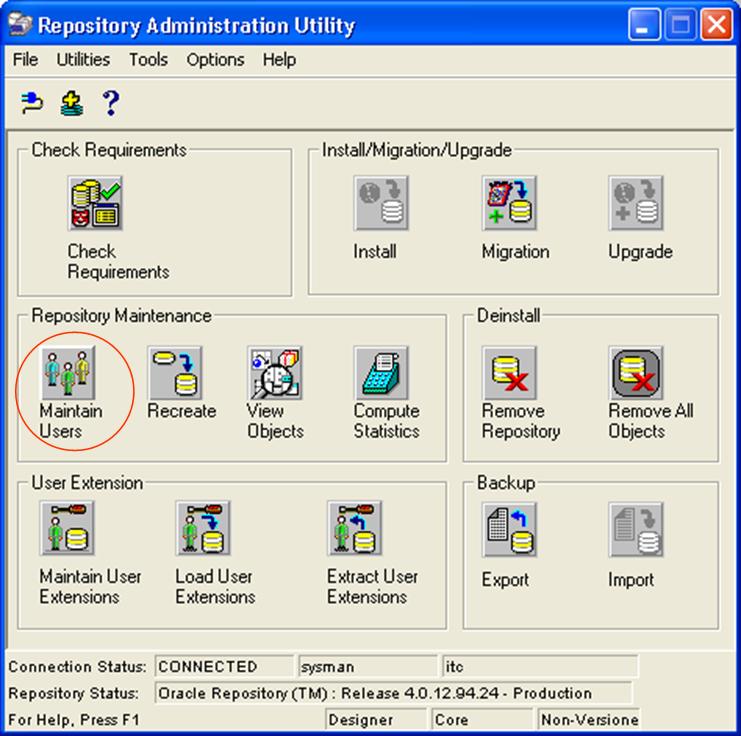
Task: Click the Remove All Objects icon
Action: point(636,373)
